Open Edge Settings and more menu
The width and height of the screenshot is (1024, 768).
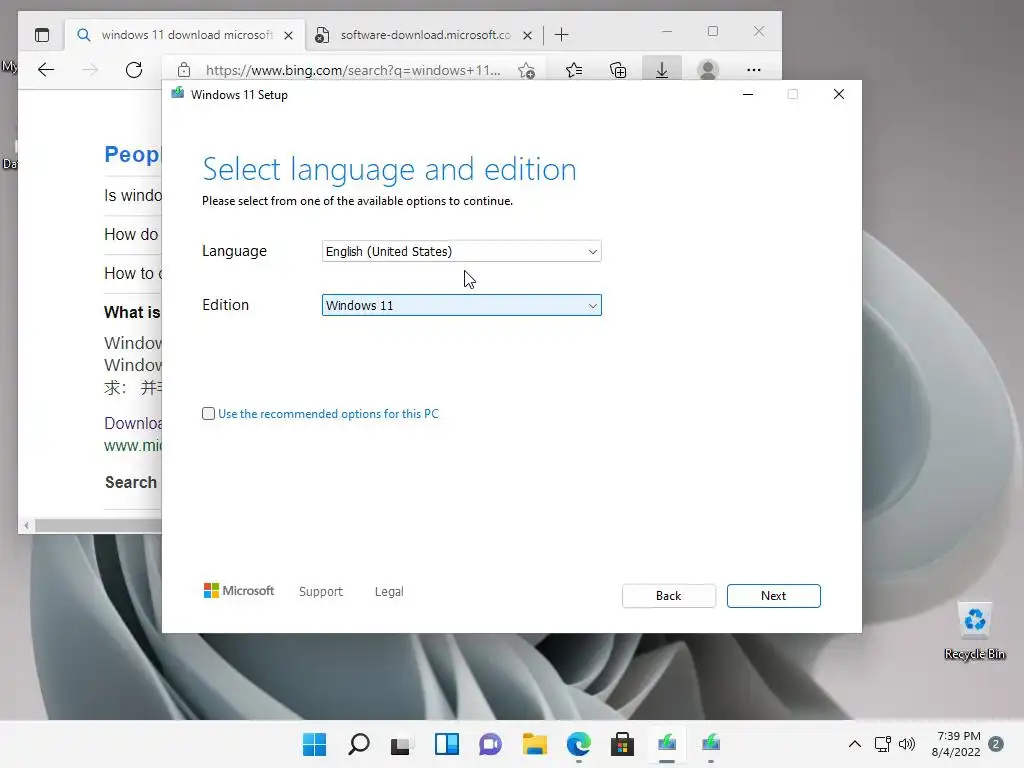(754, 70)
